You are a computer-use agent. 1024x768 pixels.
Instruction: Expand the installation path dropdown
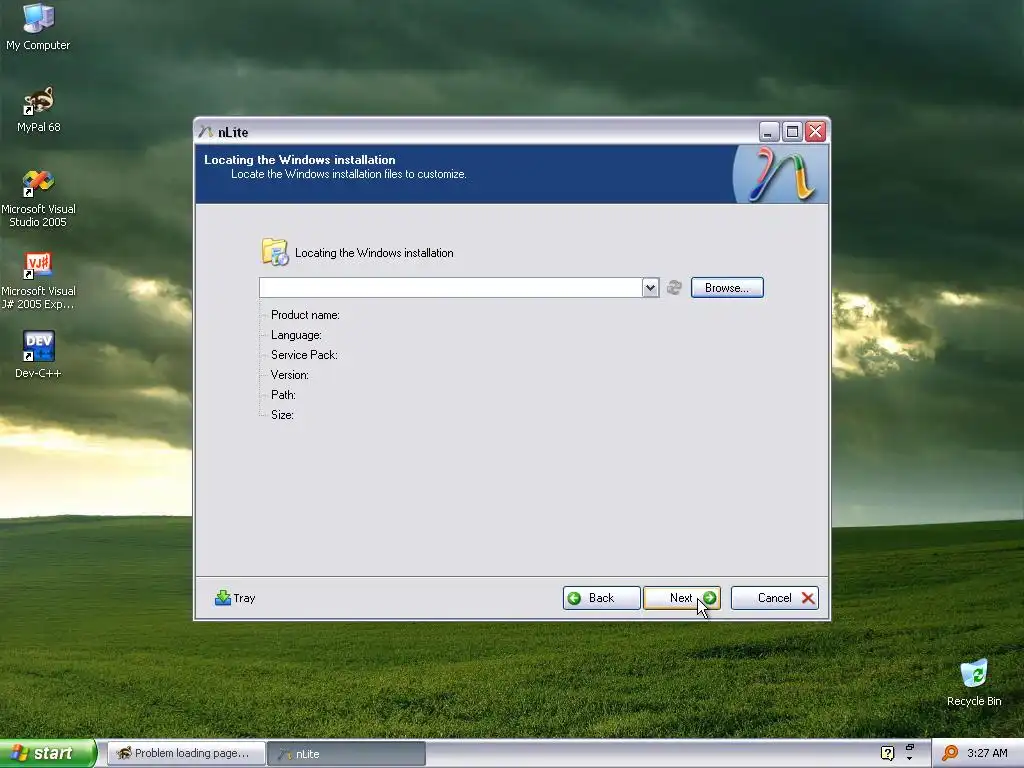point(650,287)
